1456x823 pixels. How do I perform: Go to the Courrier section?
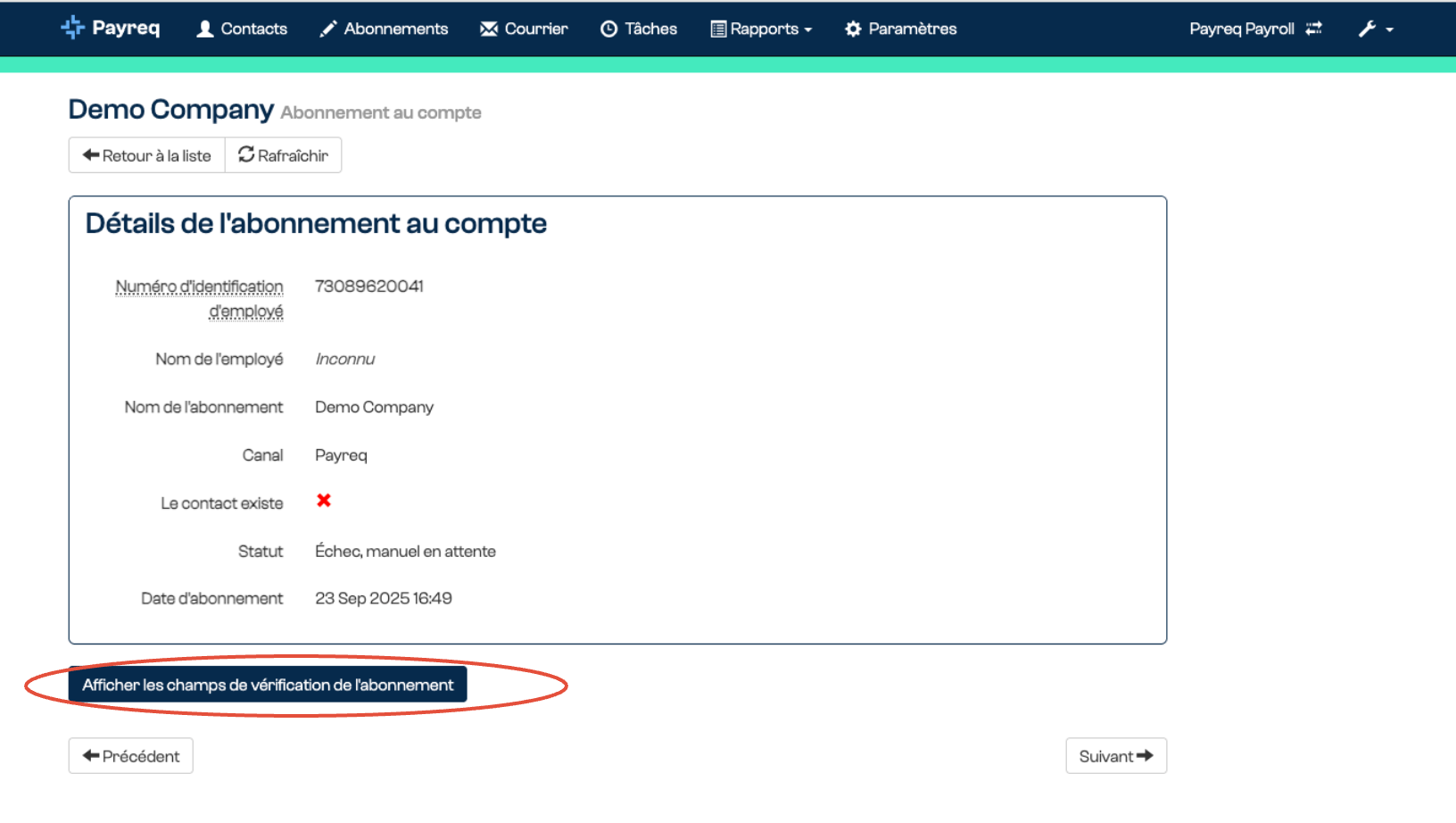524,29
